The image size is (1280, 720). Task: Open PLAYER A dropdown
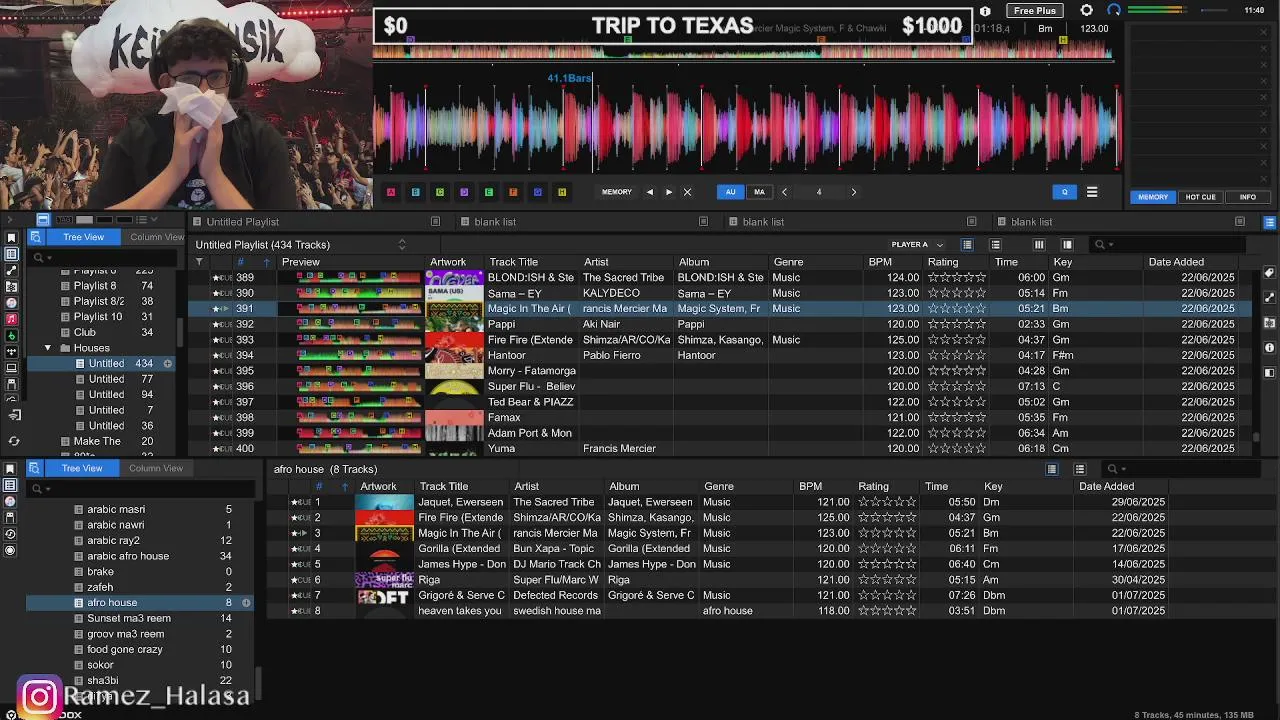point(917,245)
